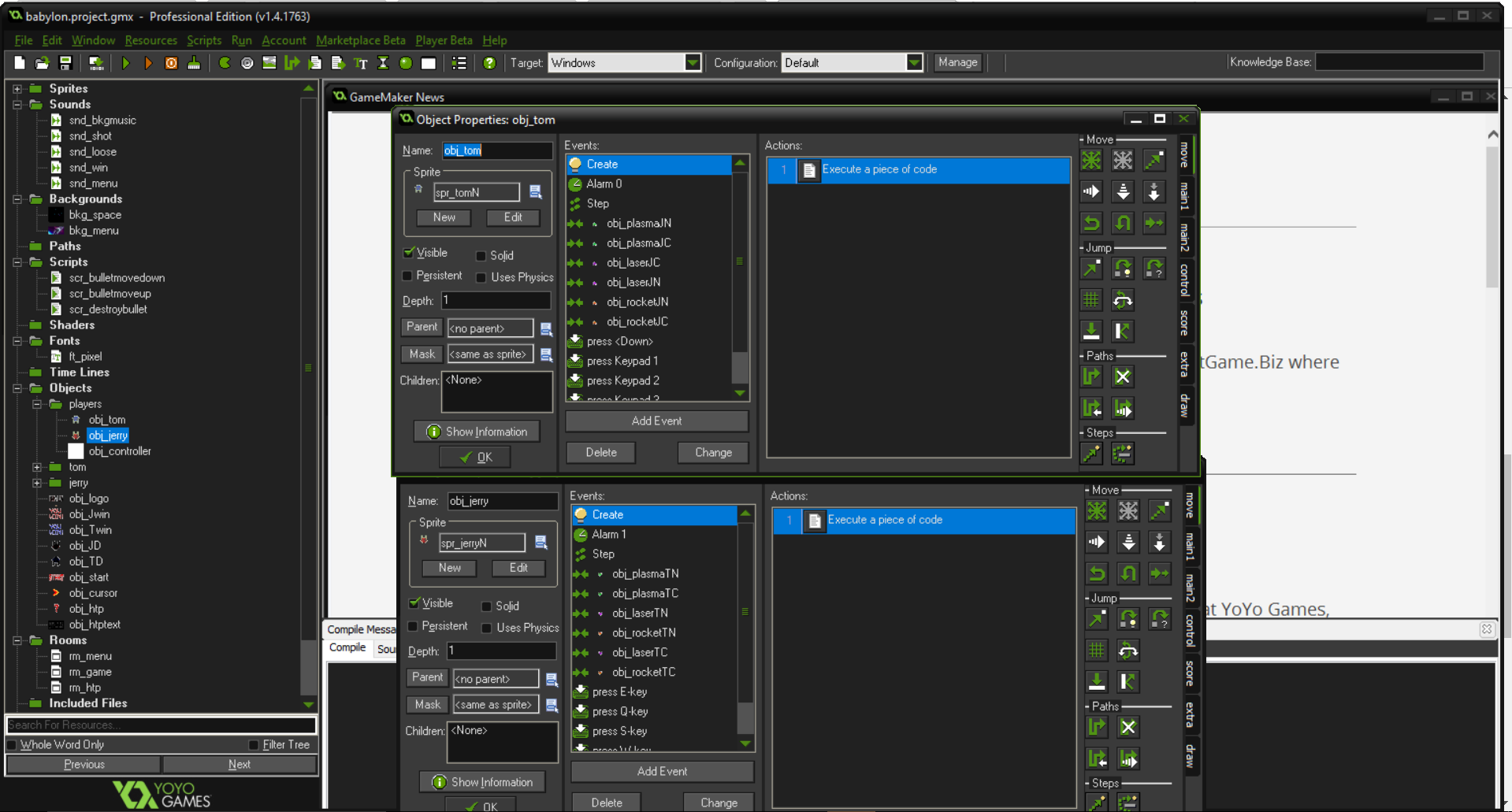Pick the Reverse Horizontal action in obj_tom window
Screen dimensions: 1512x812
[1091, 223]
